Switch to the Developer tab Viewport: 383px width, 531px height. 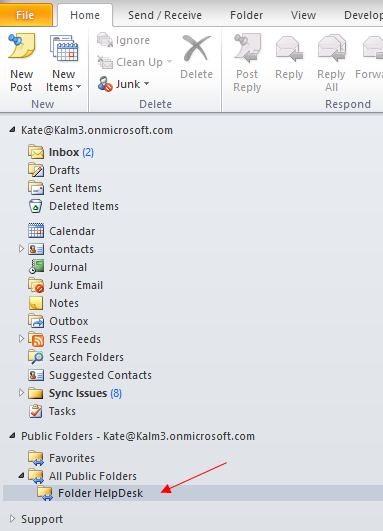point(363,15)
